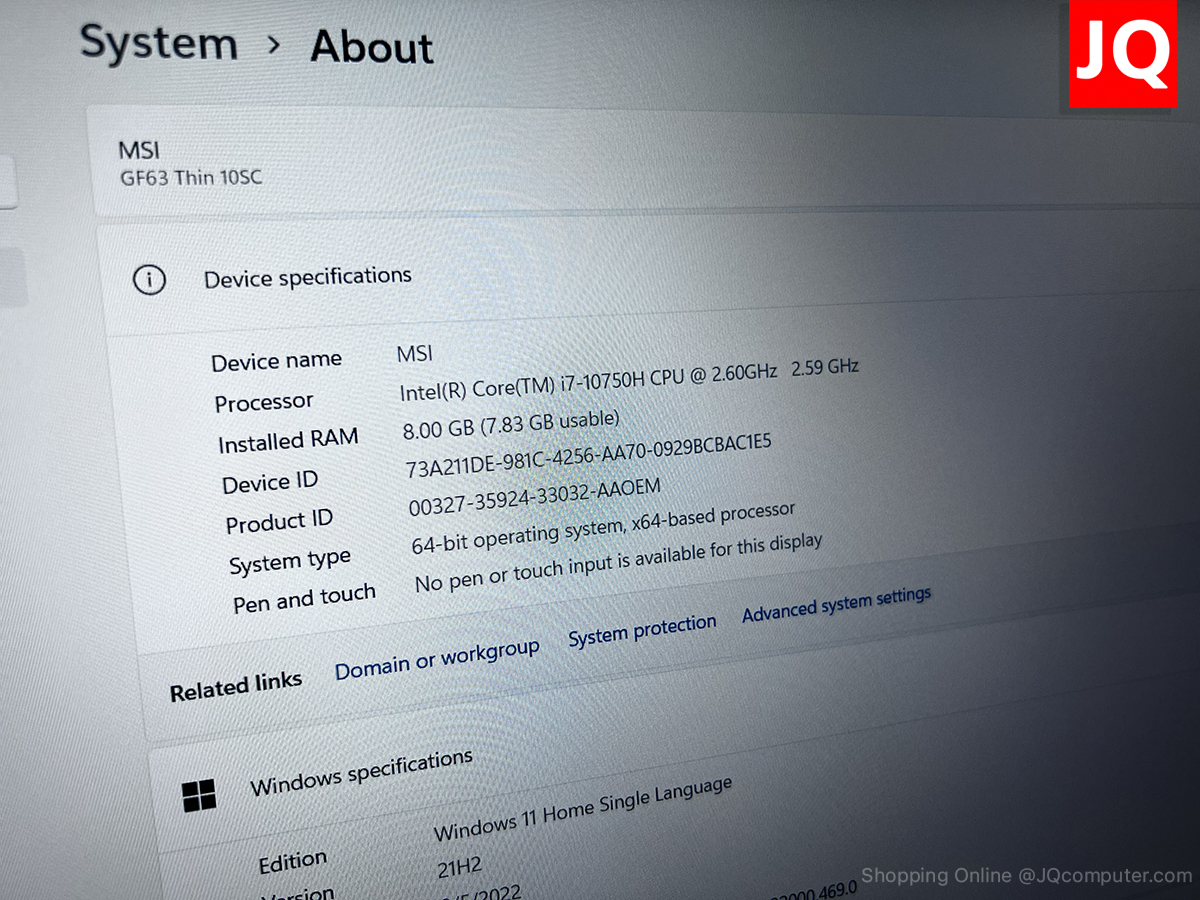Select the Product ID value 00327-35924-33032-AAOEM

[x=535, y=498]
